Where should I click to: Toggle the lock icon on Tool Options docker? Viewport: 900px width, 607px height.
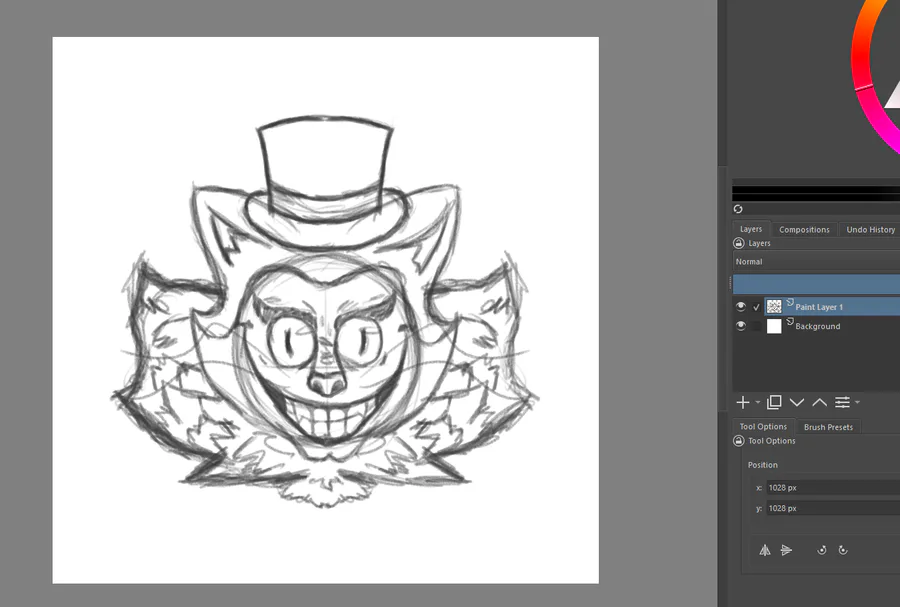pyautogui.click(x=739, y=441)
